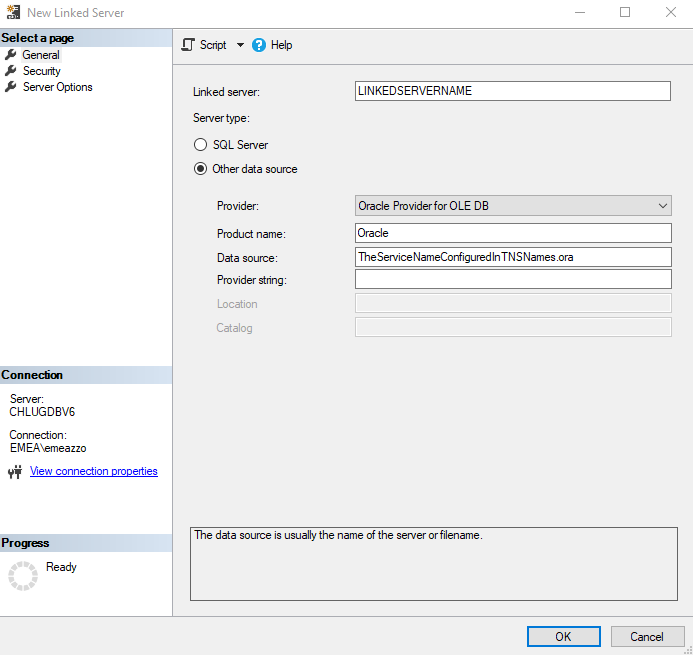Click the wrench icon beside General
Image resolution: width=693 pixels, height=655 pixels.
click(11, 55)
